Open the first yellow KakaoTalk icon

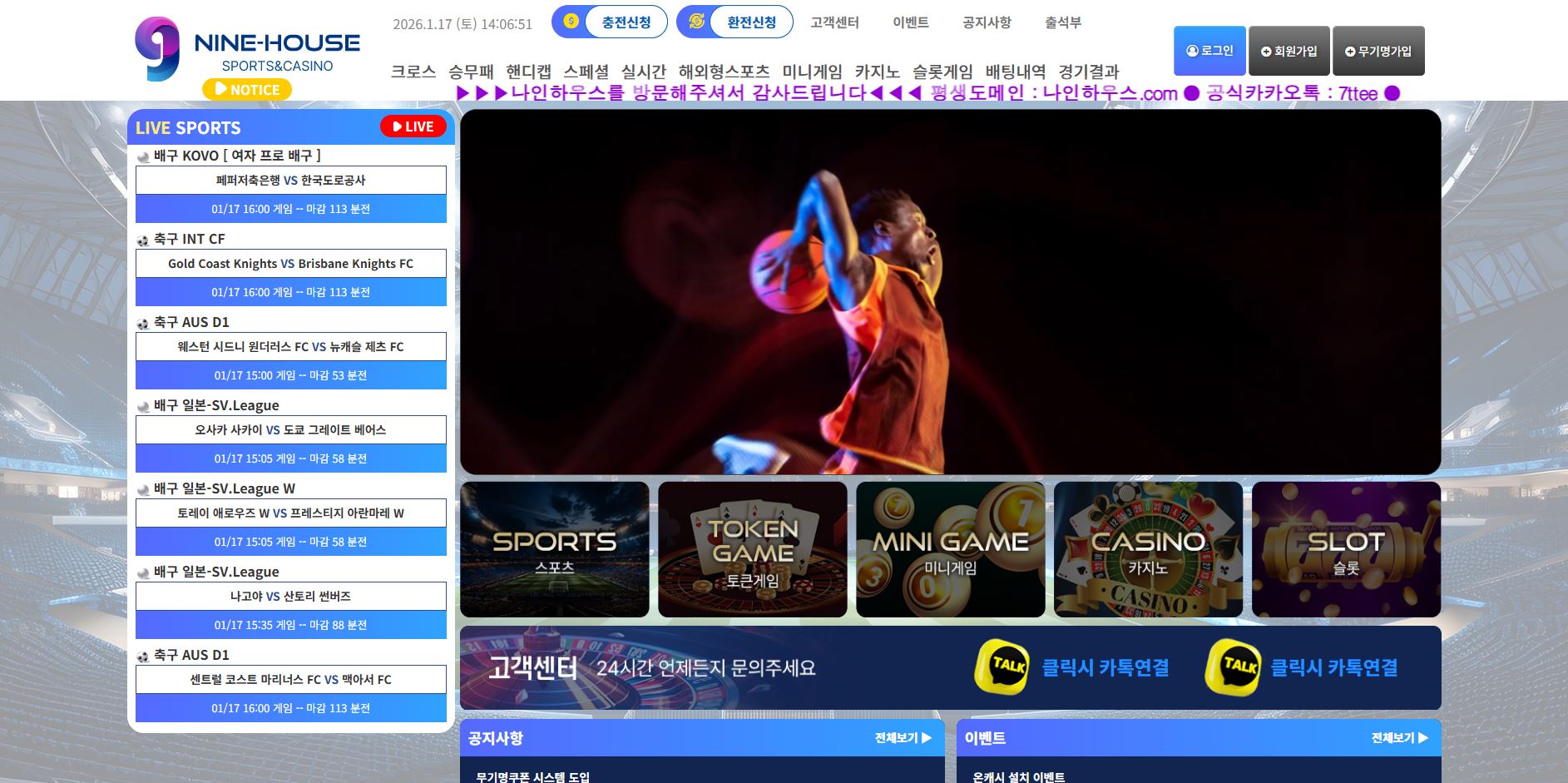click(x=1002, y=667)
